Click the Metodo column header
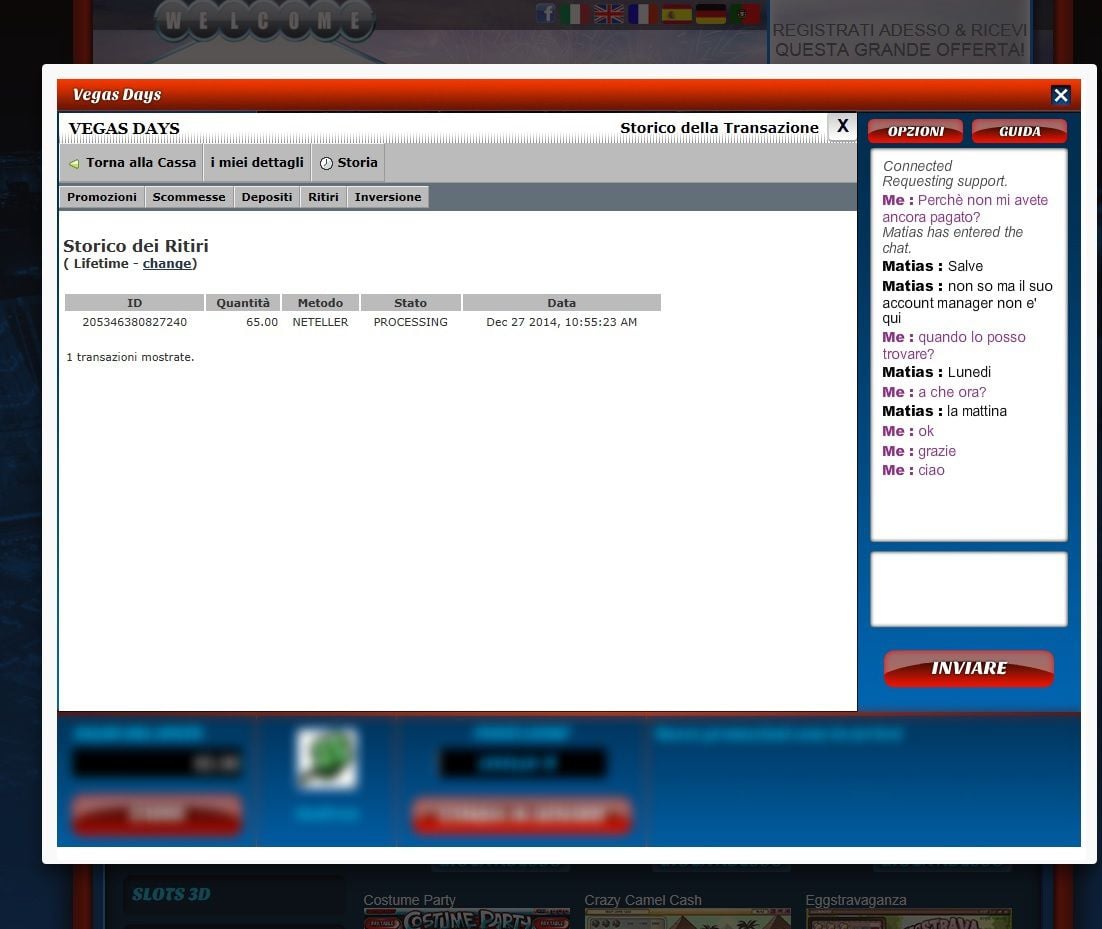The width and height of the screenshot is (1102, 929). (320, 303)
